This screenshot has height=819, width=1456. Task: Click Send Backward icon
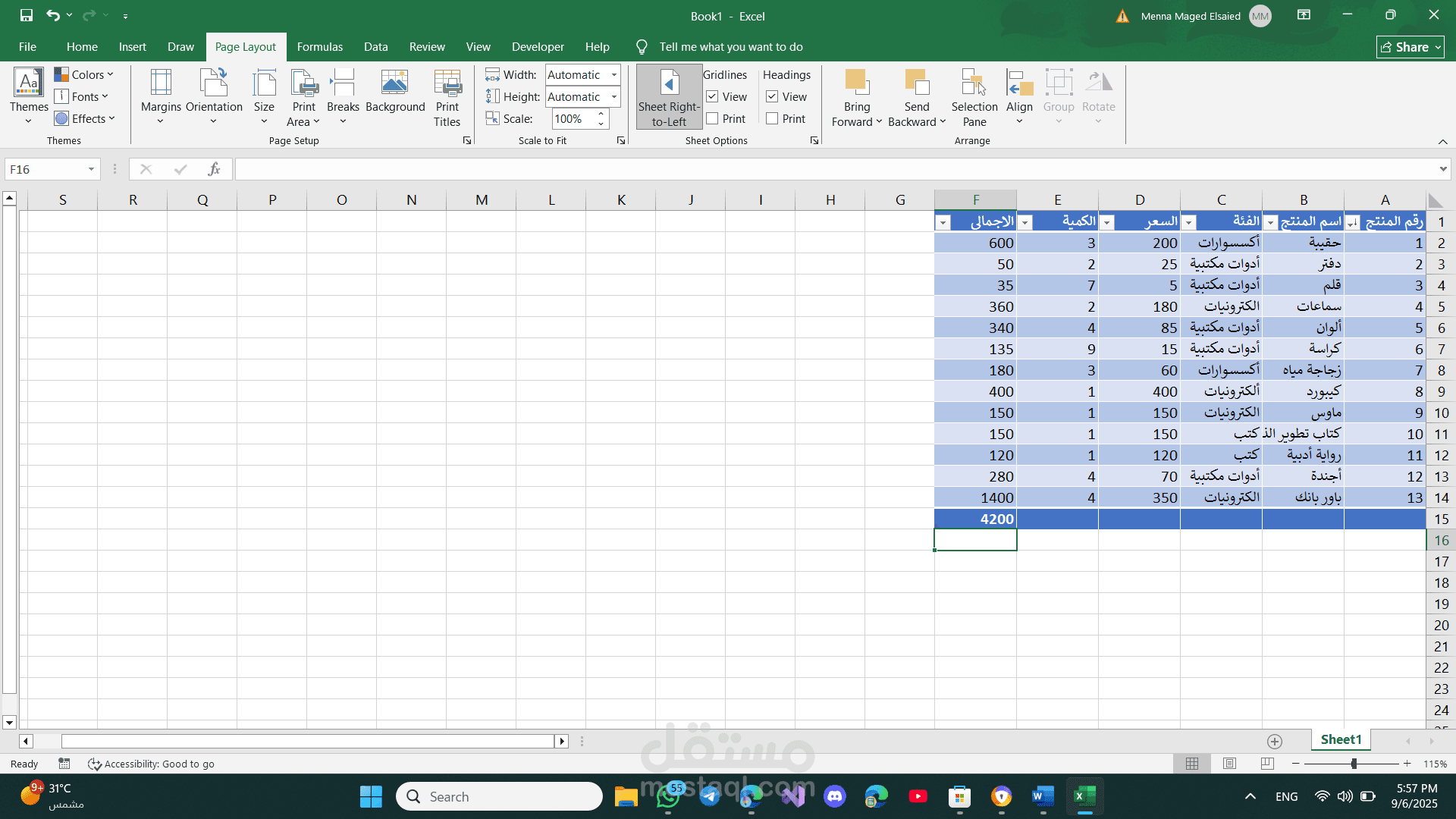pos(917,82)
